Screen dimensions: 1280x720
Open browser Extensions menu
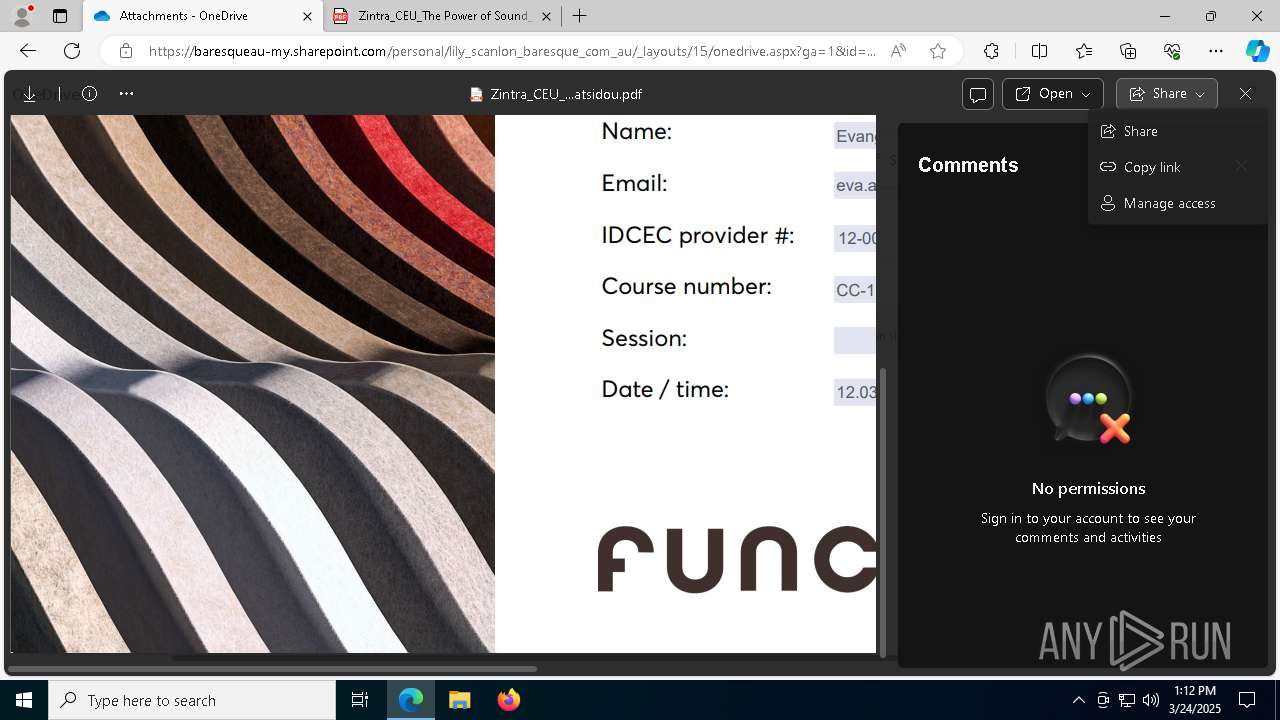tap(991, 51)
